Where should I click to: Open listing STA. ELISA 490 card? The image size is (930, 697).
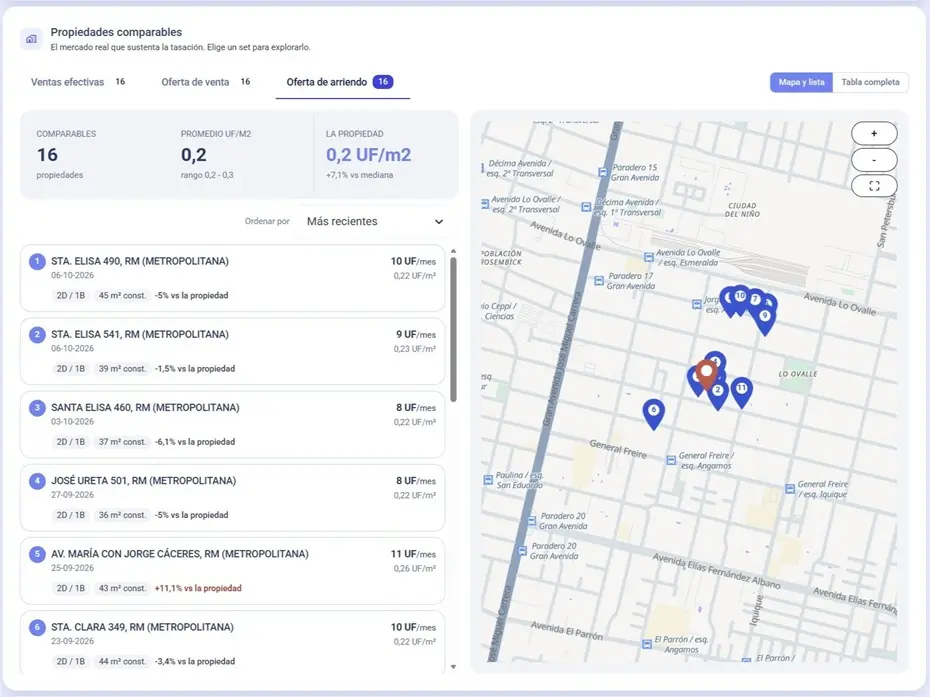[x=232, y=278]
